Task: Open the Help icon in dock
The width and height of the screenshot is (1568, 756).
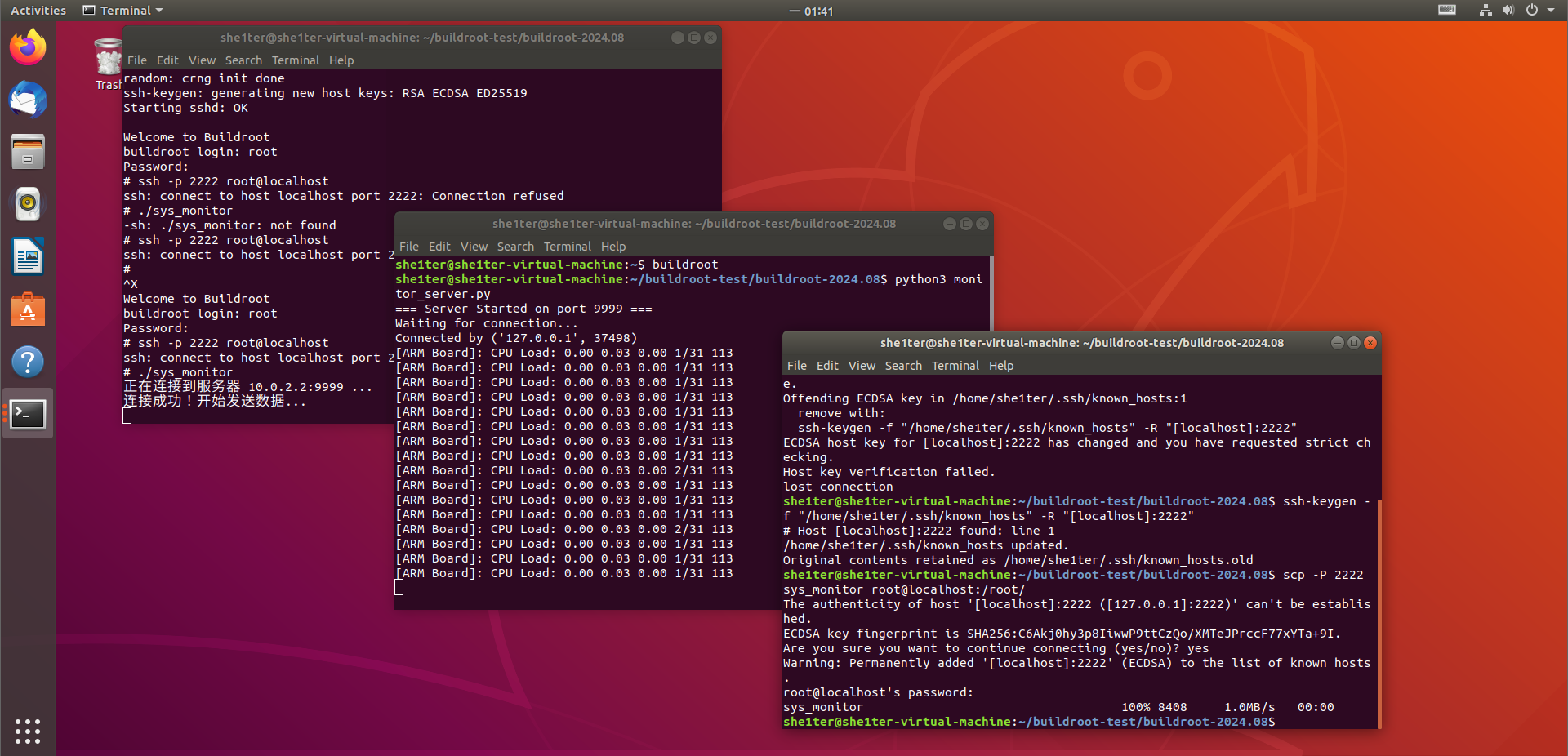Action: click(x=28, y=362)
